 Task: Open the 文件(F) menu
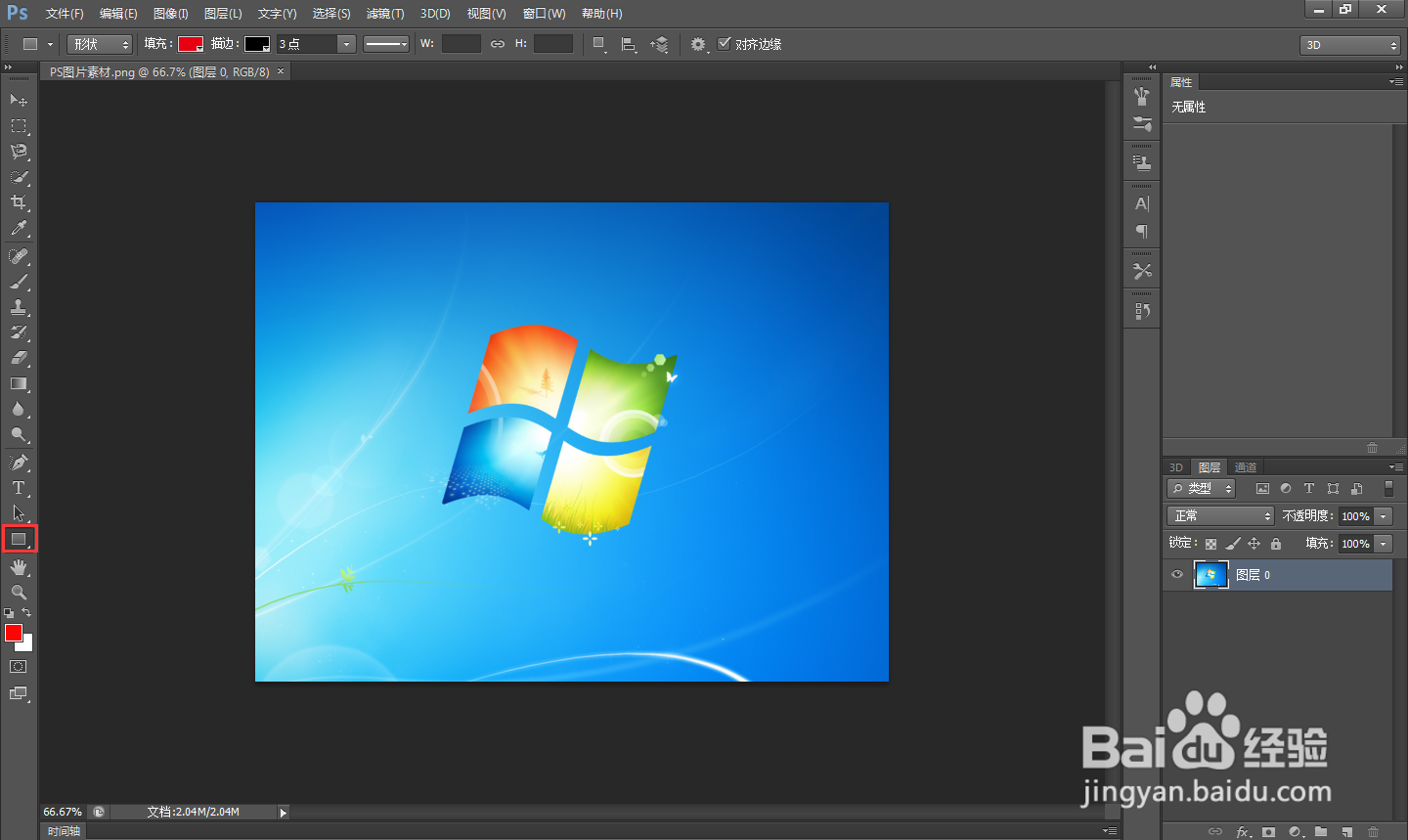[65, 14]
